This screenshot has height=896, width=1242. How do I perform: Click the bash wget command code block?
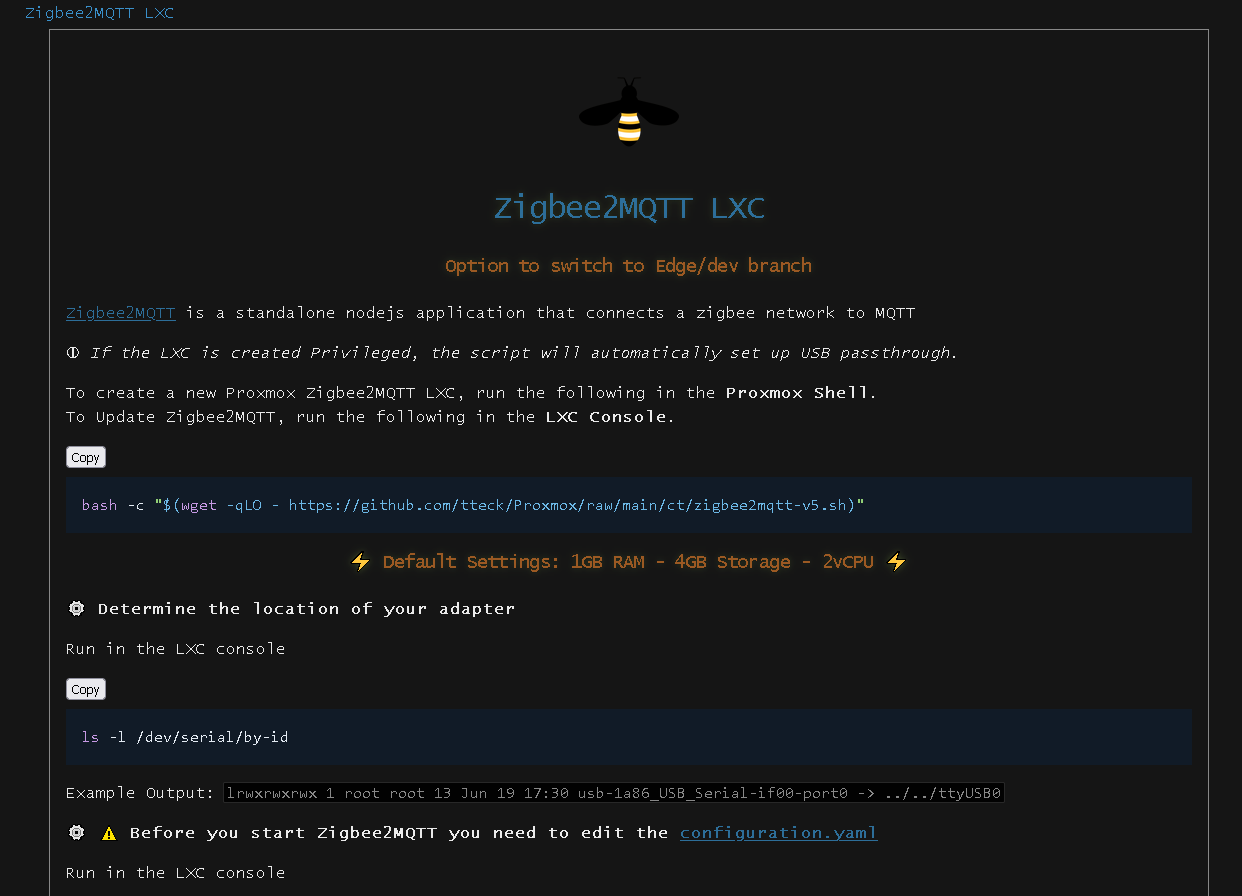[629, 505]
